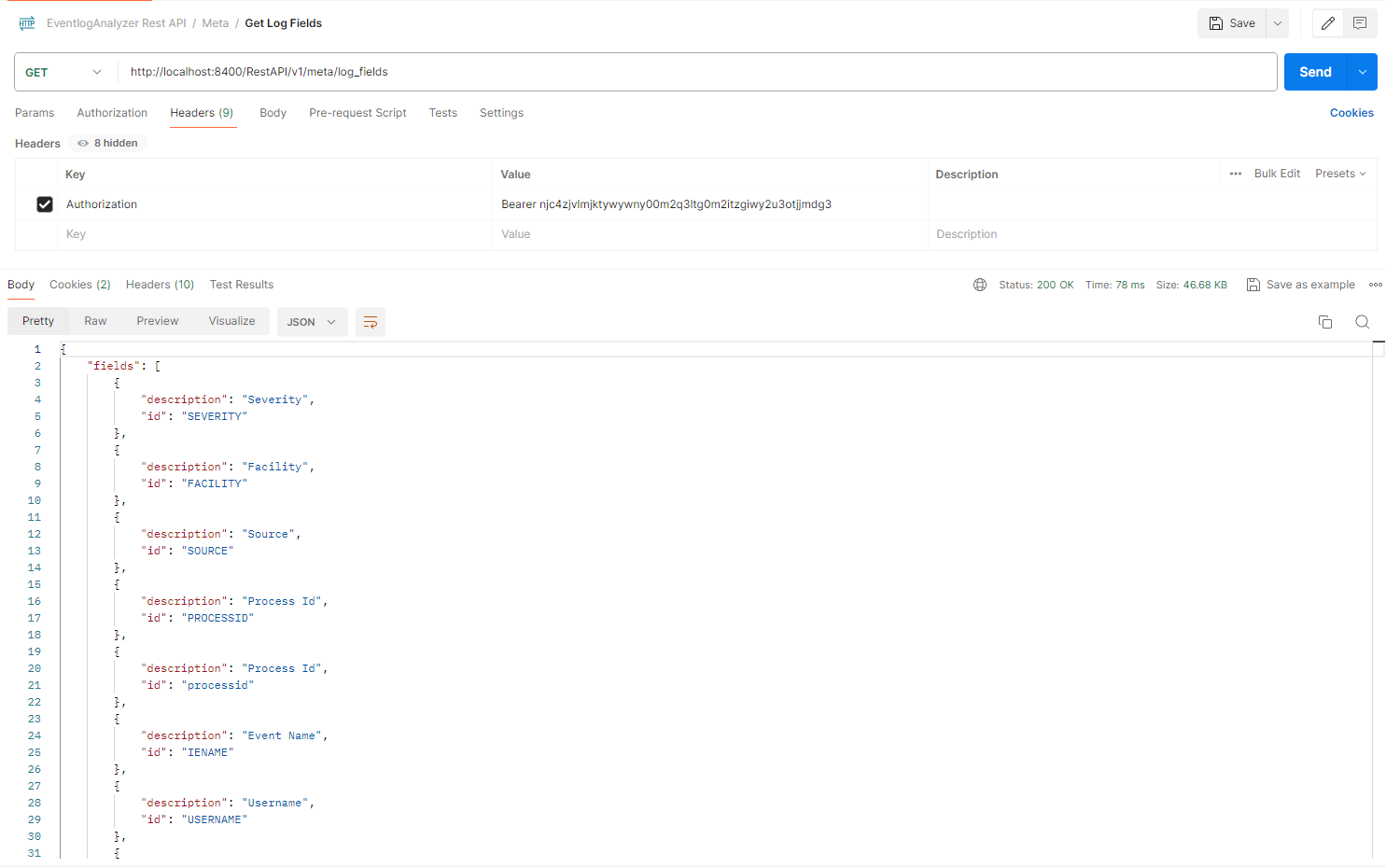Viewport: 1386px width, 868px height.
Task: Open the Cookies manager link
Action: [1351, 112]
